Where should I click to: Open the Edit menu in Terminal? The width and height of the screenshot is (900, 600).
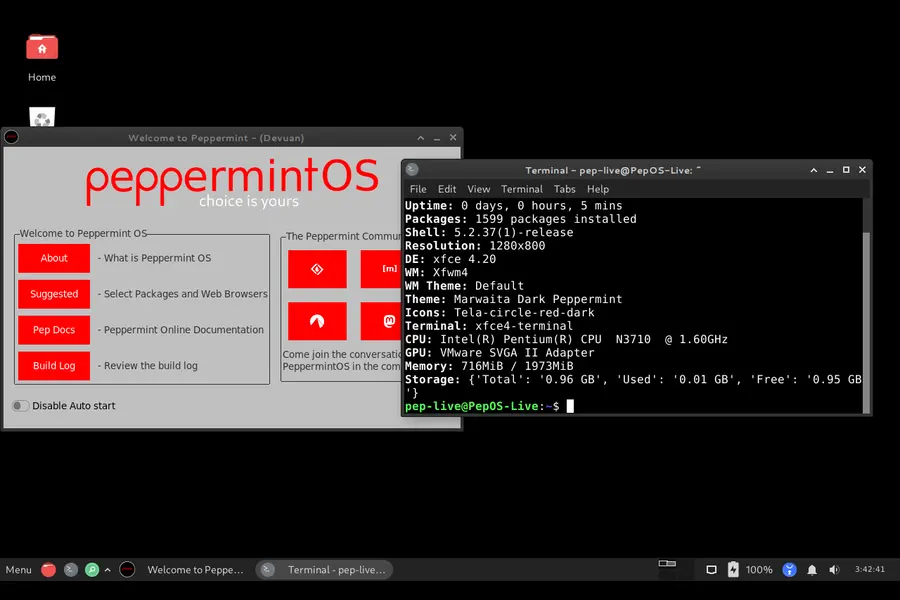[x=447, y=189]
